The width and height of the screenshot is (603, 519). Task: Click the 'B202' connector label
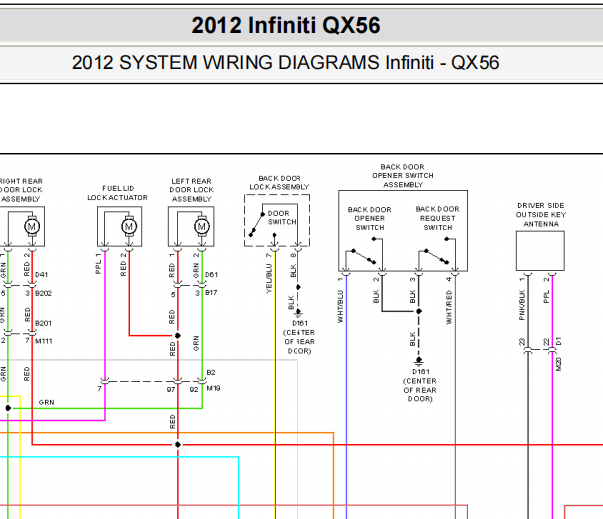pyautogui.click(x=43, y=293)
